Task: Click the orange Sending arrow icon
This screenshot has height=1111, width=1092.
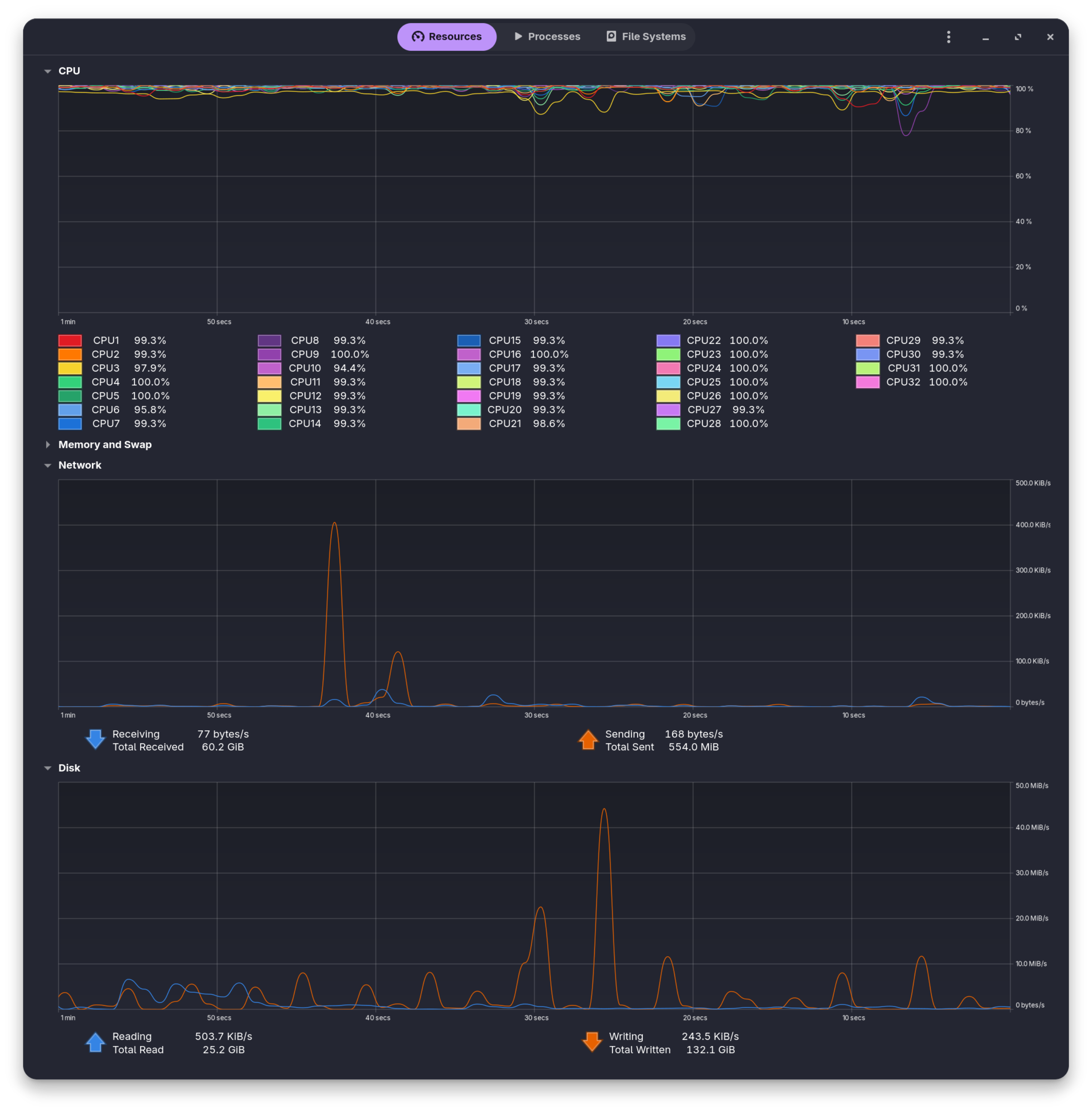Action: point(588,740)
